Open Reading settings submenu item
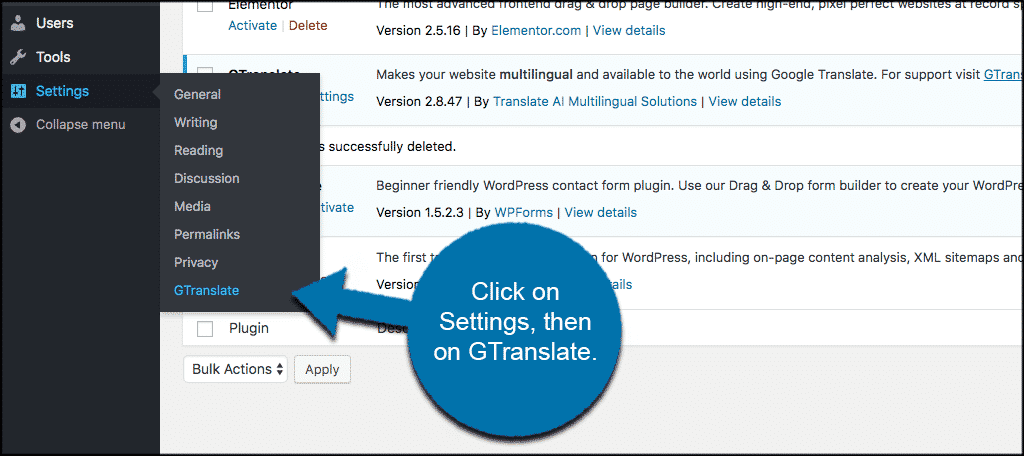 point(198,151)
